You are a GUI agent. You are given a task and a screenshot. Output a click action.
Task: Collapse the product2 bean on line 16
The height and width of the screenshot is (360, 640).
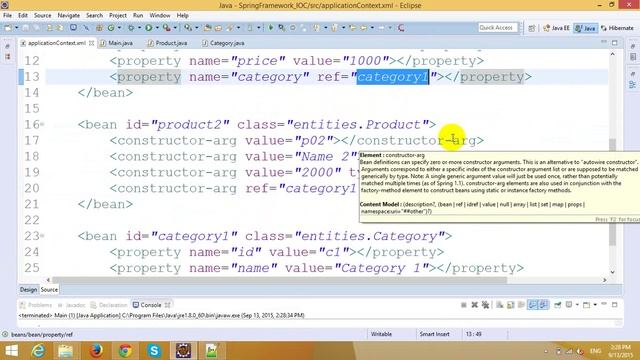(x=42, y=124)
